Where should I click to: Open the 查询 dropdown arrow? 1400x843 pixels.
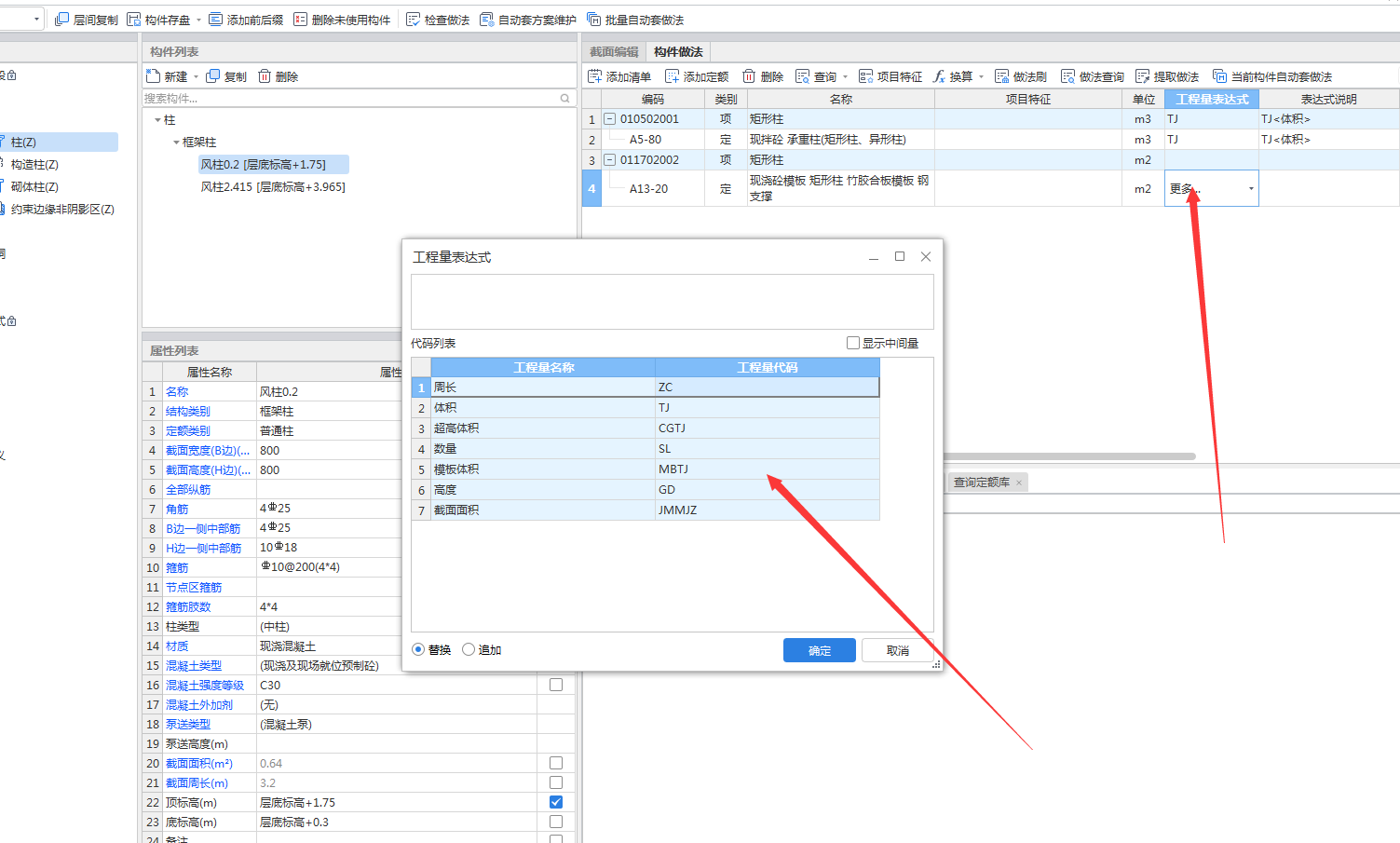point(845,76)
